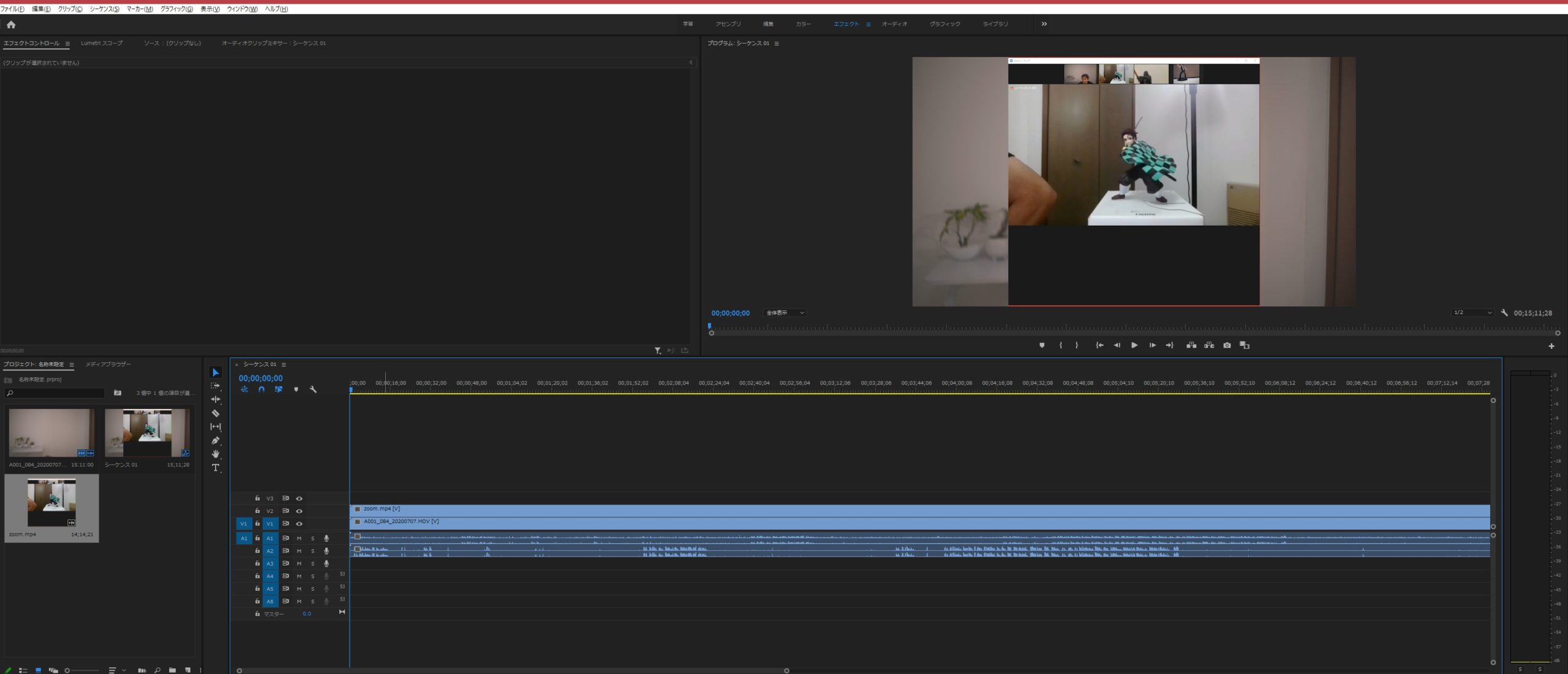Image resolution: width=1568 pixels, height=674 pixels.
Task: Add a marker in the timeline toolbar
Action: 296,389
